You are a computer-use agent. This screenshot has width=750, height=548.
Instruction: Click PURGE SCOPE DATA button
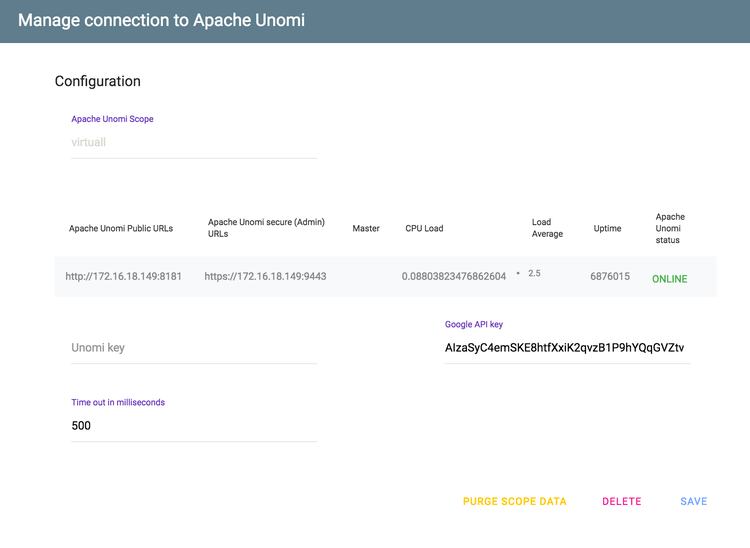(514, 501)
